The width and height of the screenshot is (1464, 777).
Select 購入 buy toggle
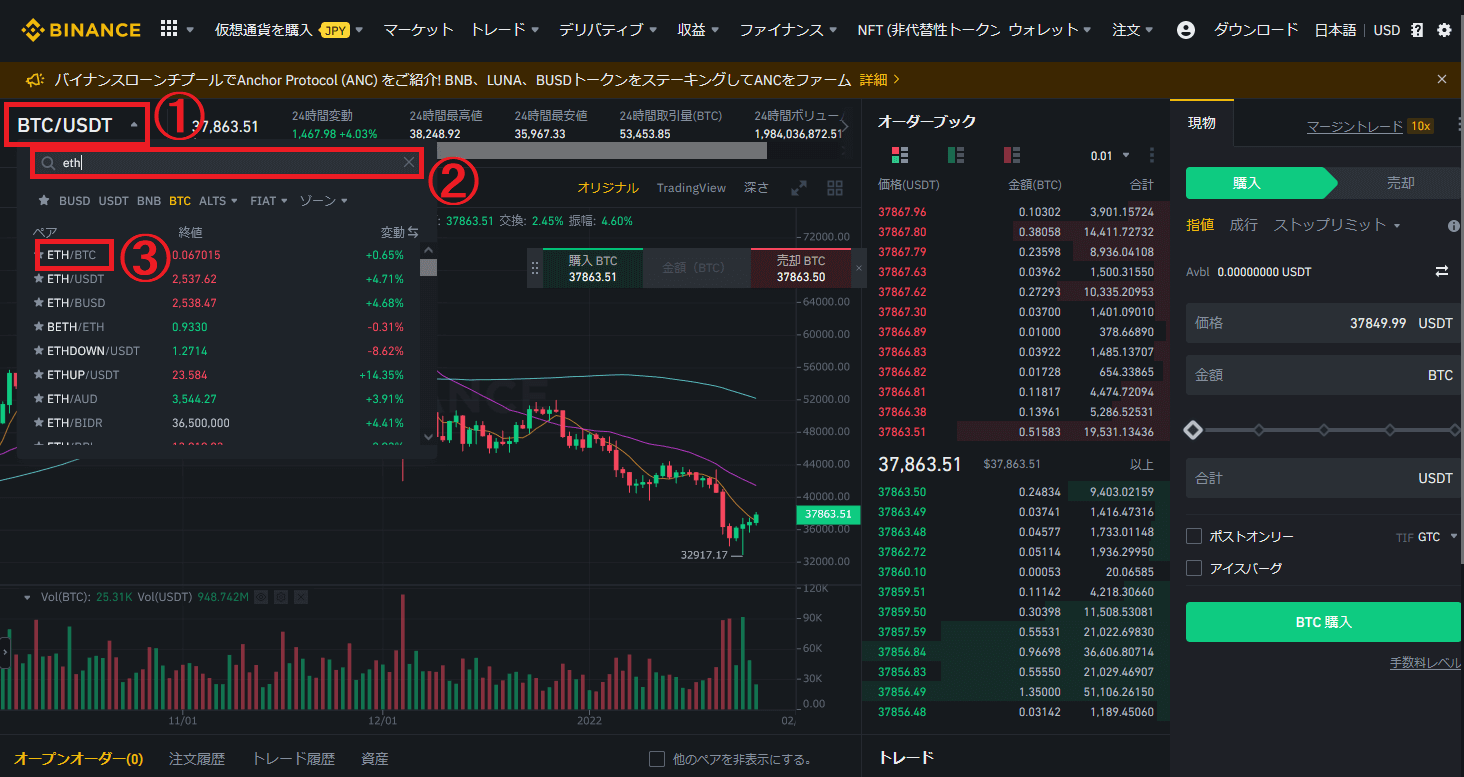coord(1255,184)
